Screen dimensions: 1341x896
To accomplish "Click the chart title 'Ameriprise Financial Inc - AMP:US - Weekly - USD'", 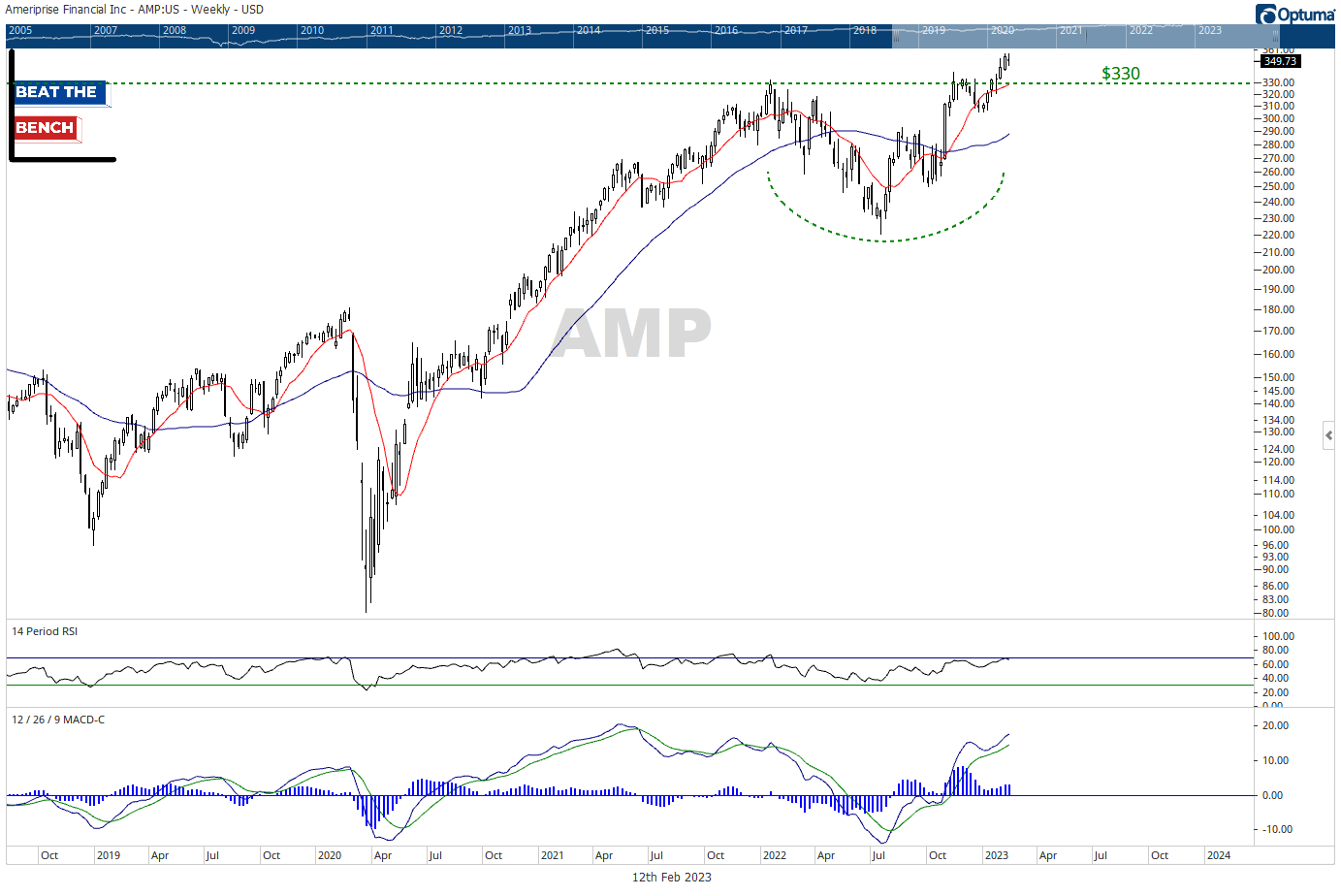I will point(135,10).
